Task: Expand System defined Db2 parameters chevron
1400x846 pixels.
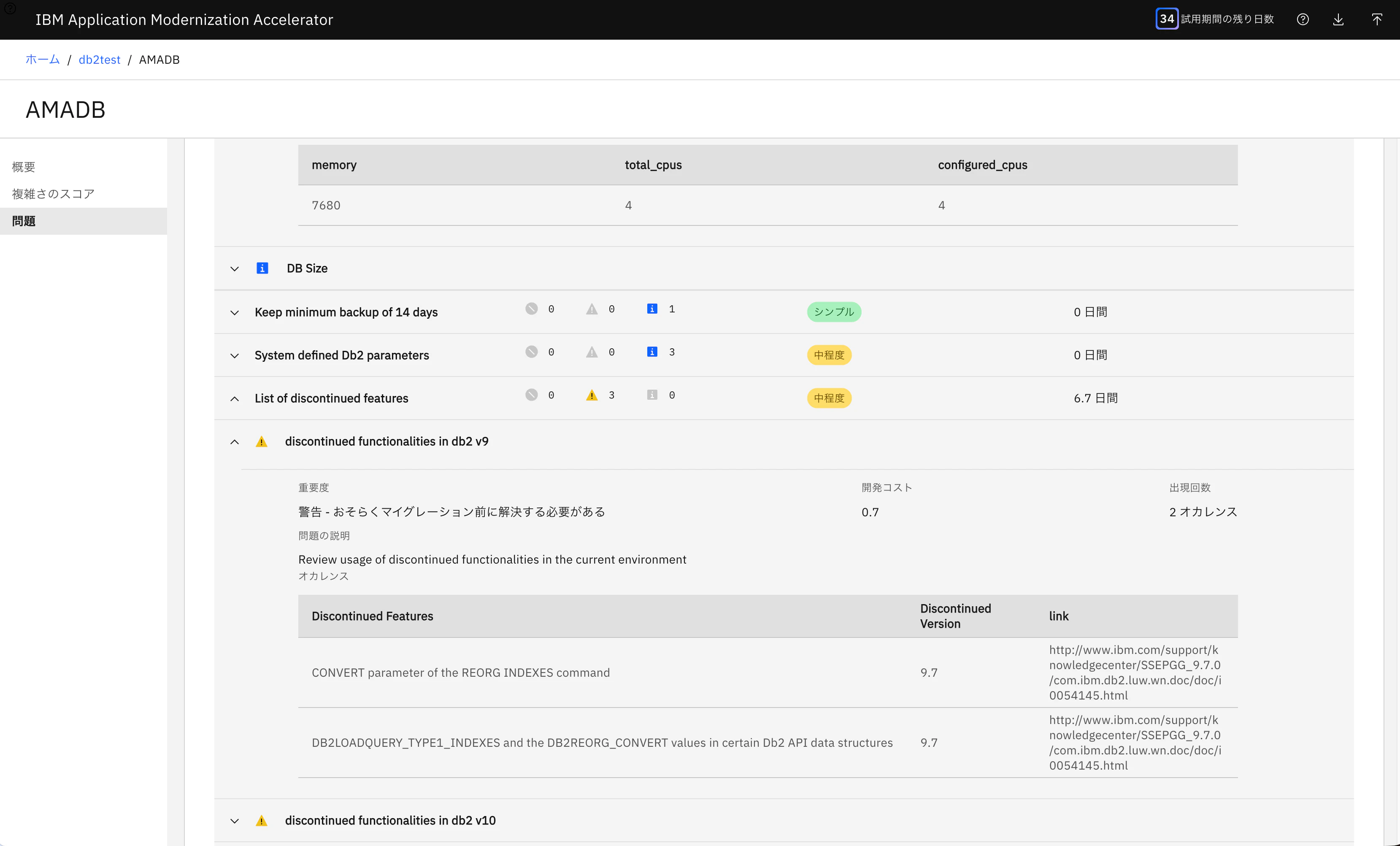Action: (235, 355)
